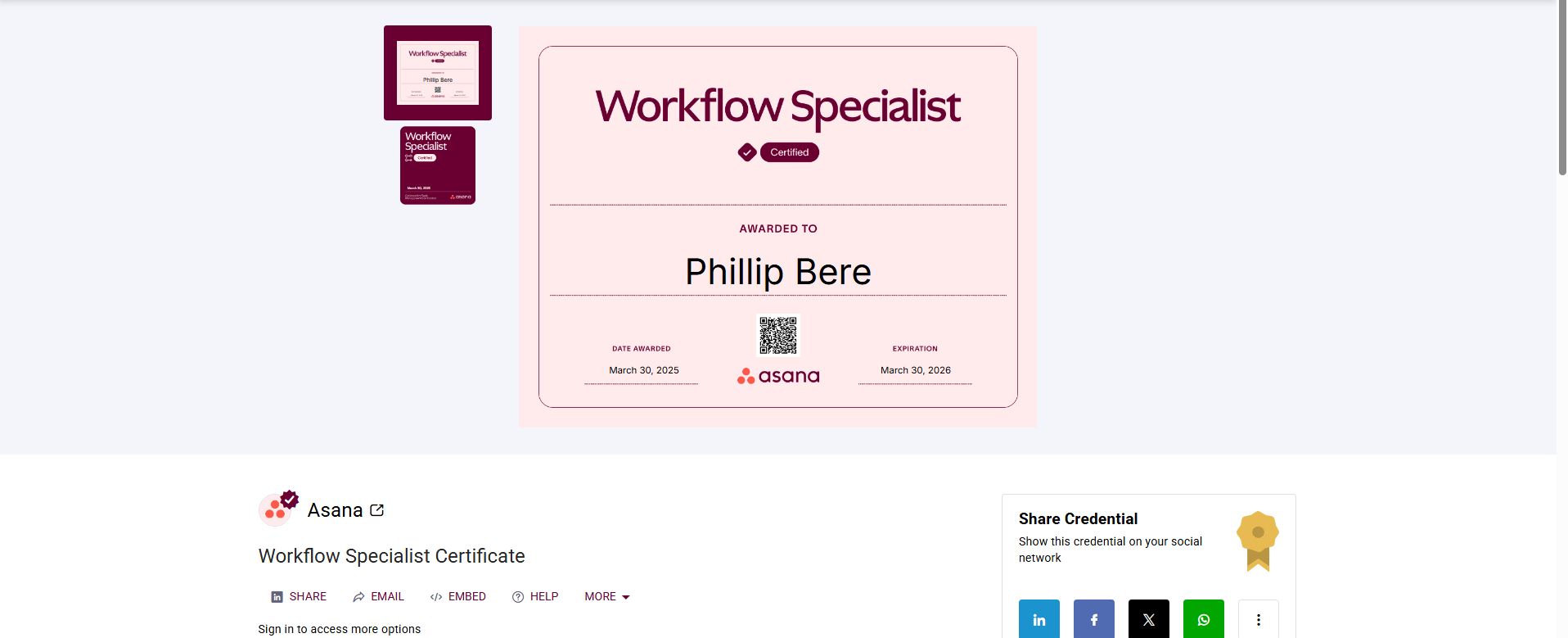Share credential on X
Screen dimensions: 1568x638
[x=1148, y=619]
